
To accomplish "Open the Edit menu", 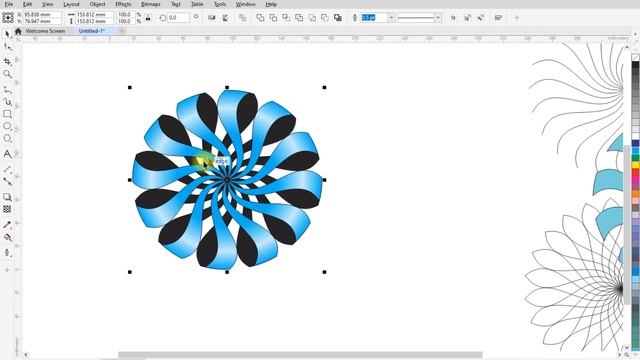I will (x=27, y=4).
